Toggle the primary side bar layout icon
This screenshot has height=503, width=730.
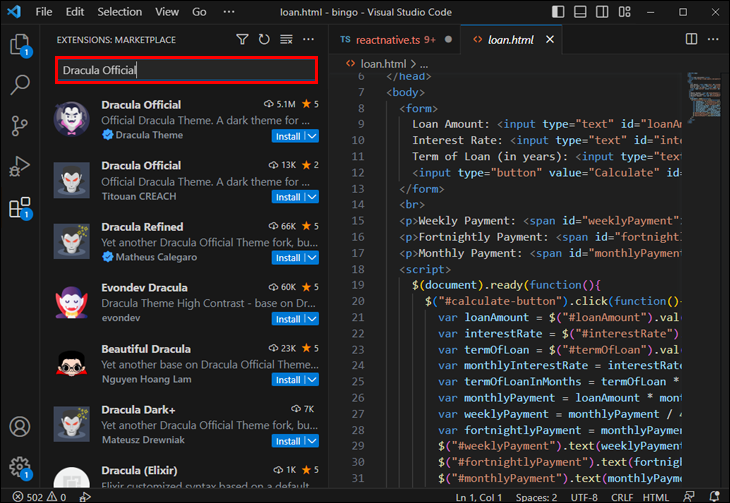[x=558, y=12]
